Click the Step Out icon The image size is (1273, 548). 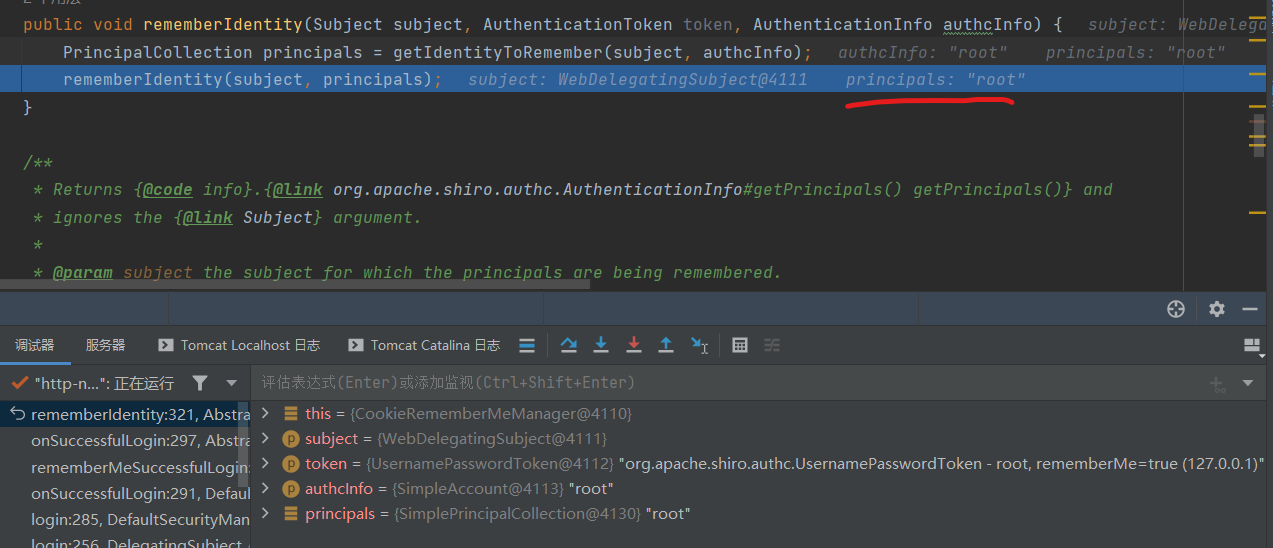(665, 345)
